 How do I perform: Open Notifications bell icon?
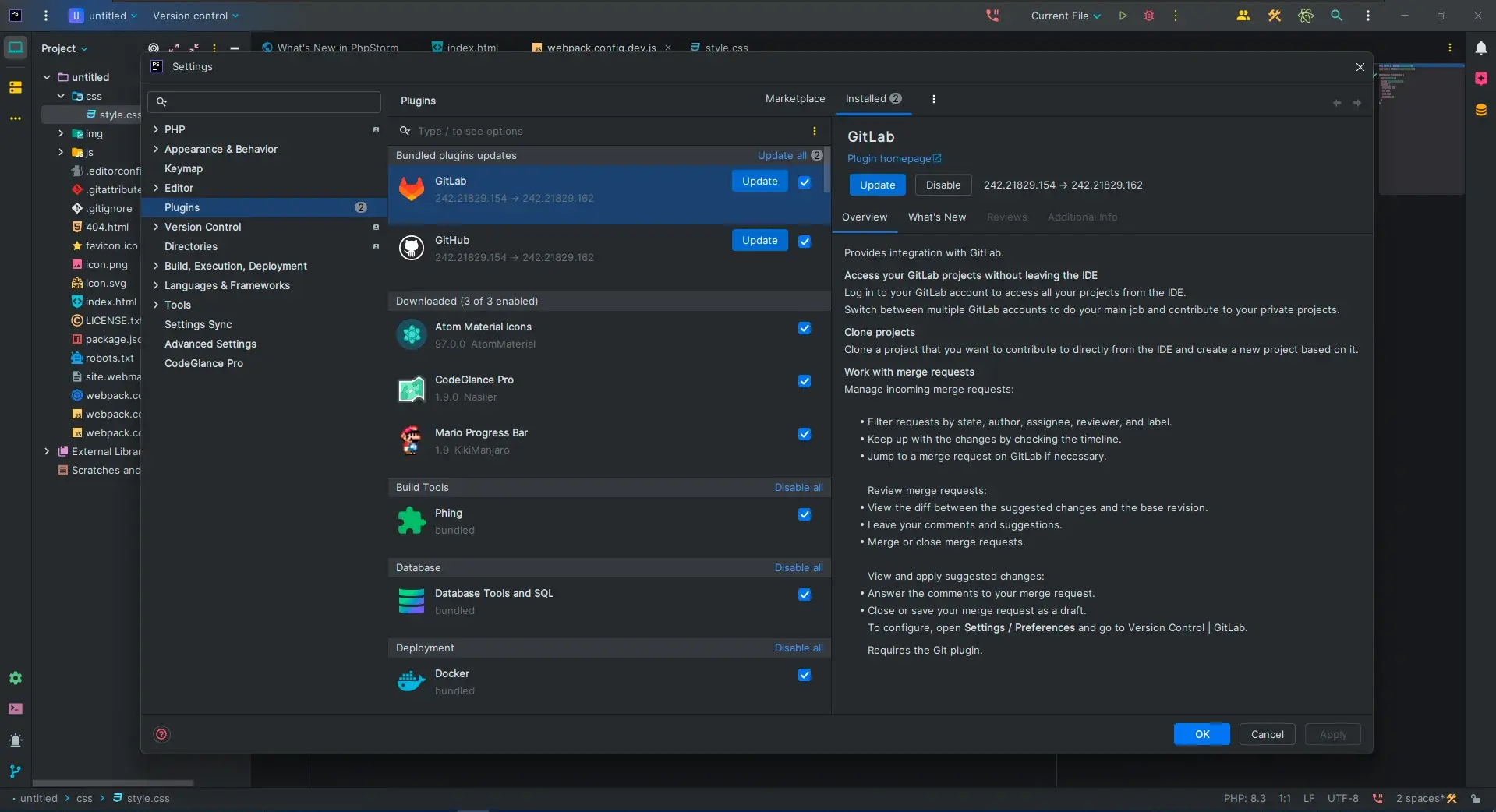point(1480,48)
